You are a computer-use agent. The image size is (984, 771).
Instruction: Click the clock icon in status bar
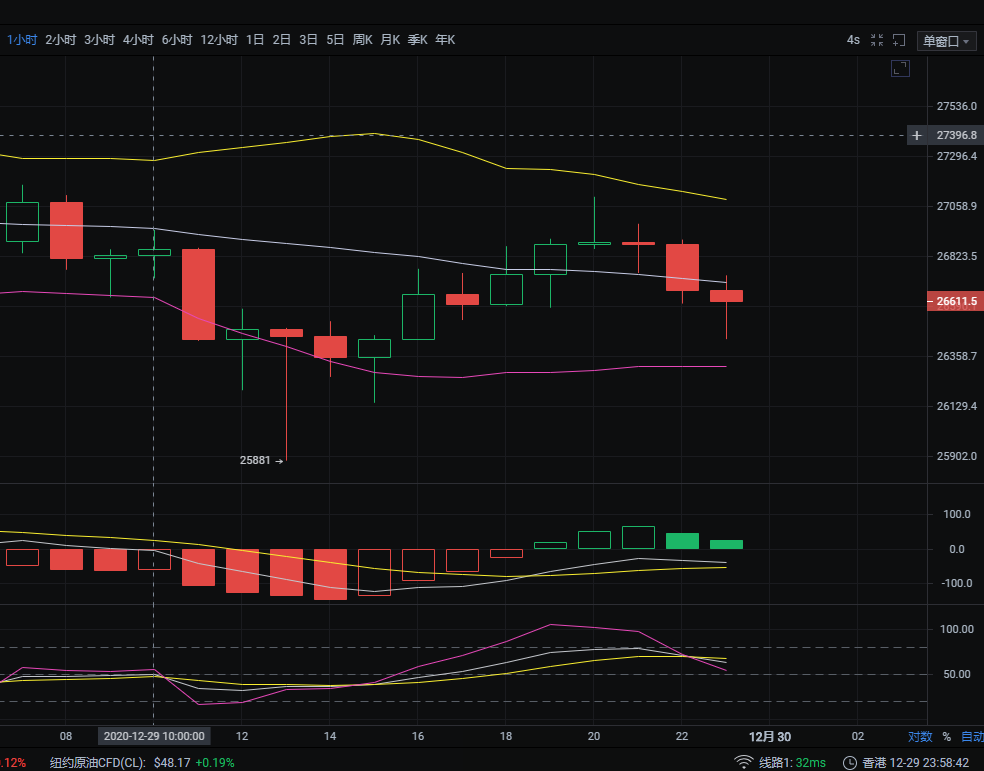tap(849, 763)
